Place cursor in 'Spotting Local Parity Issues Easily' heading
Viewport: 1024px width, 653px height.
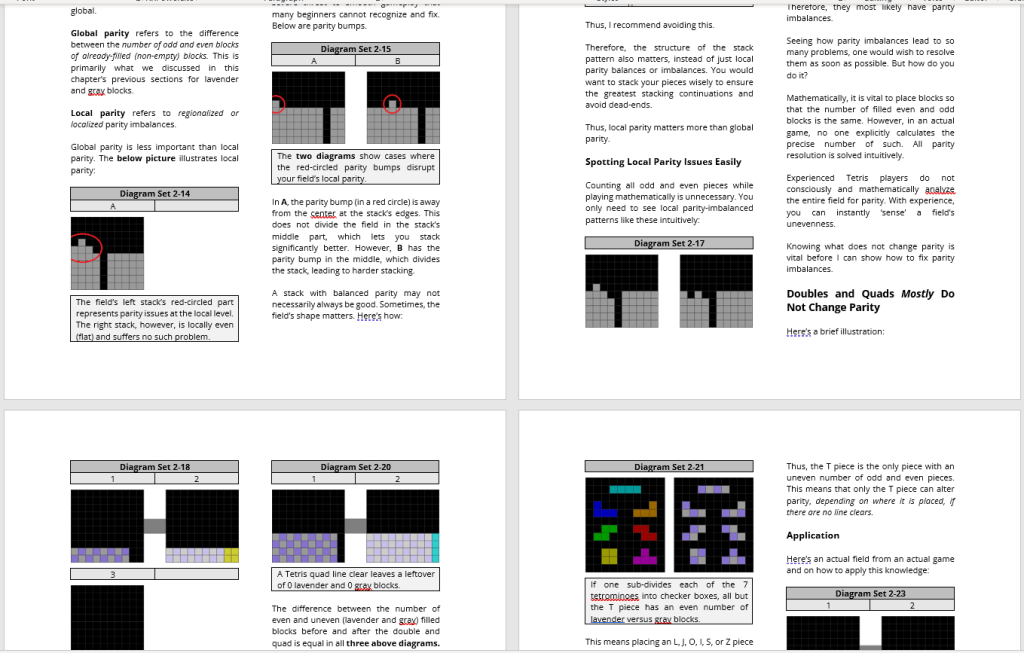pyautogui.click(x=663, y=162)
